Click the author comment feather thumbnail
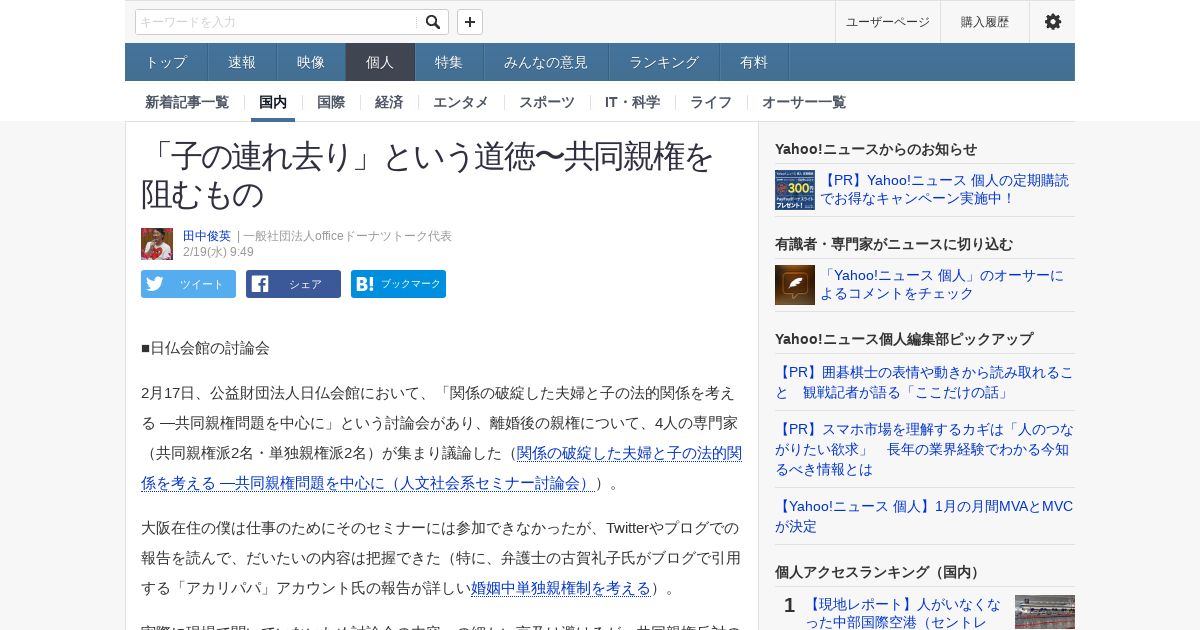 tap(795, 285)
